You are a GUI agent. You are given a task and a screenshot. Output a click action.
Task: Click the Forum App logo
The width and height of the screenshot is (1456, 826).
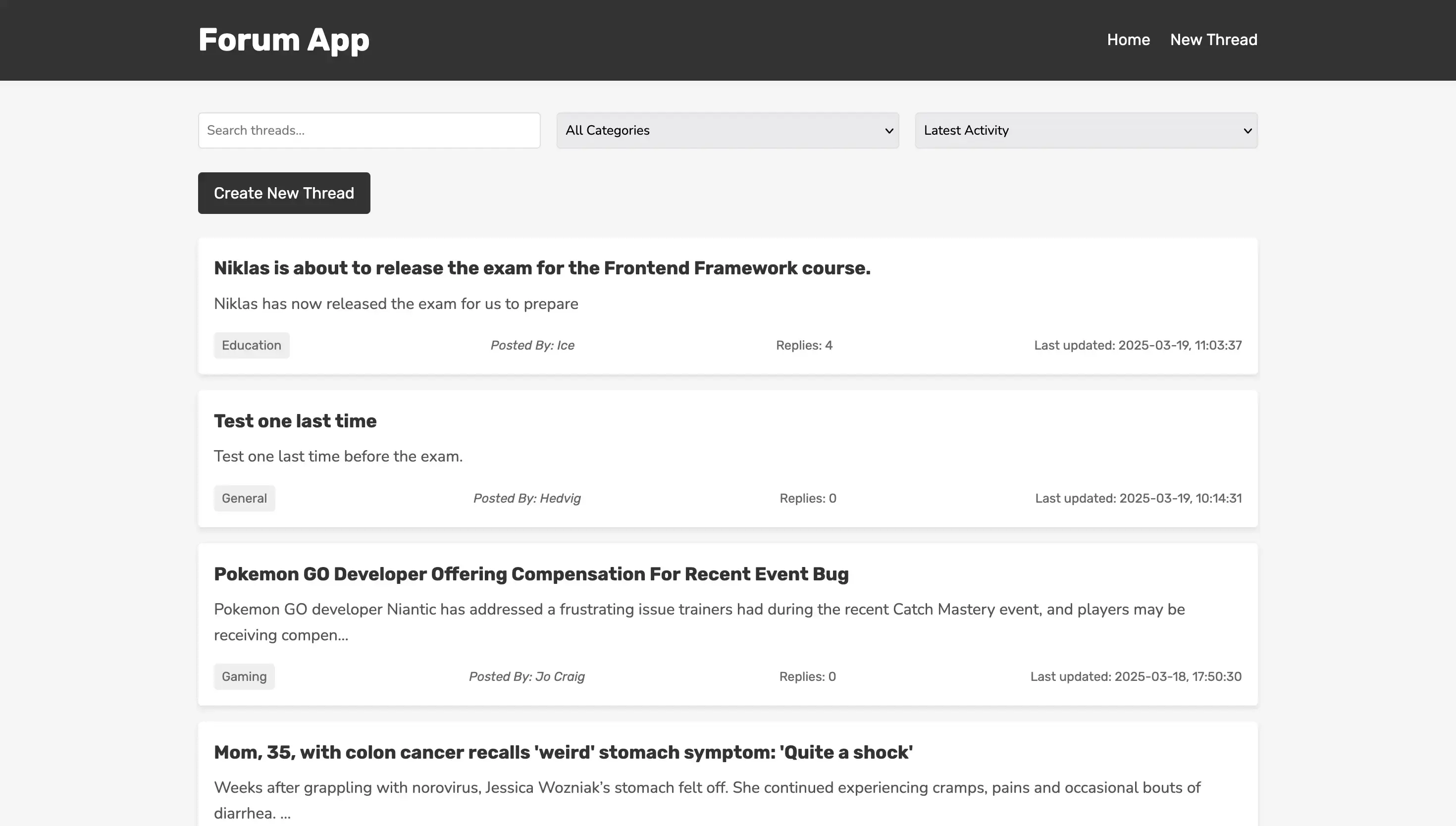click(x=284, y=39)
